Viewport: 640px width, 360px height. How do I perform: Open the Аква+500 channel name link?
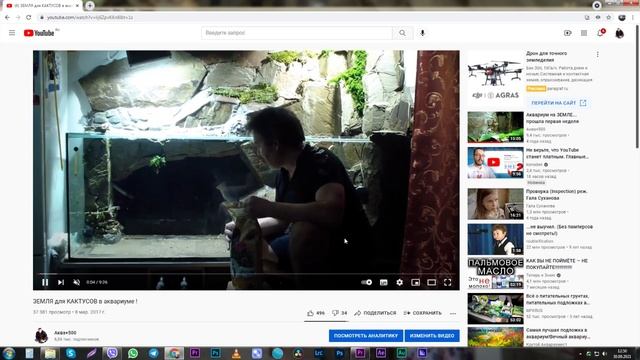(x=65, y=333)
